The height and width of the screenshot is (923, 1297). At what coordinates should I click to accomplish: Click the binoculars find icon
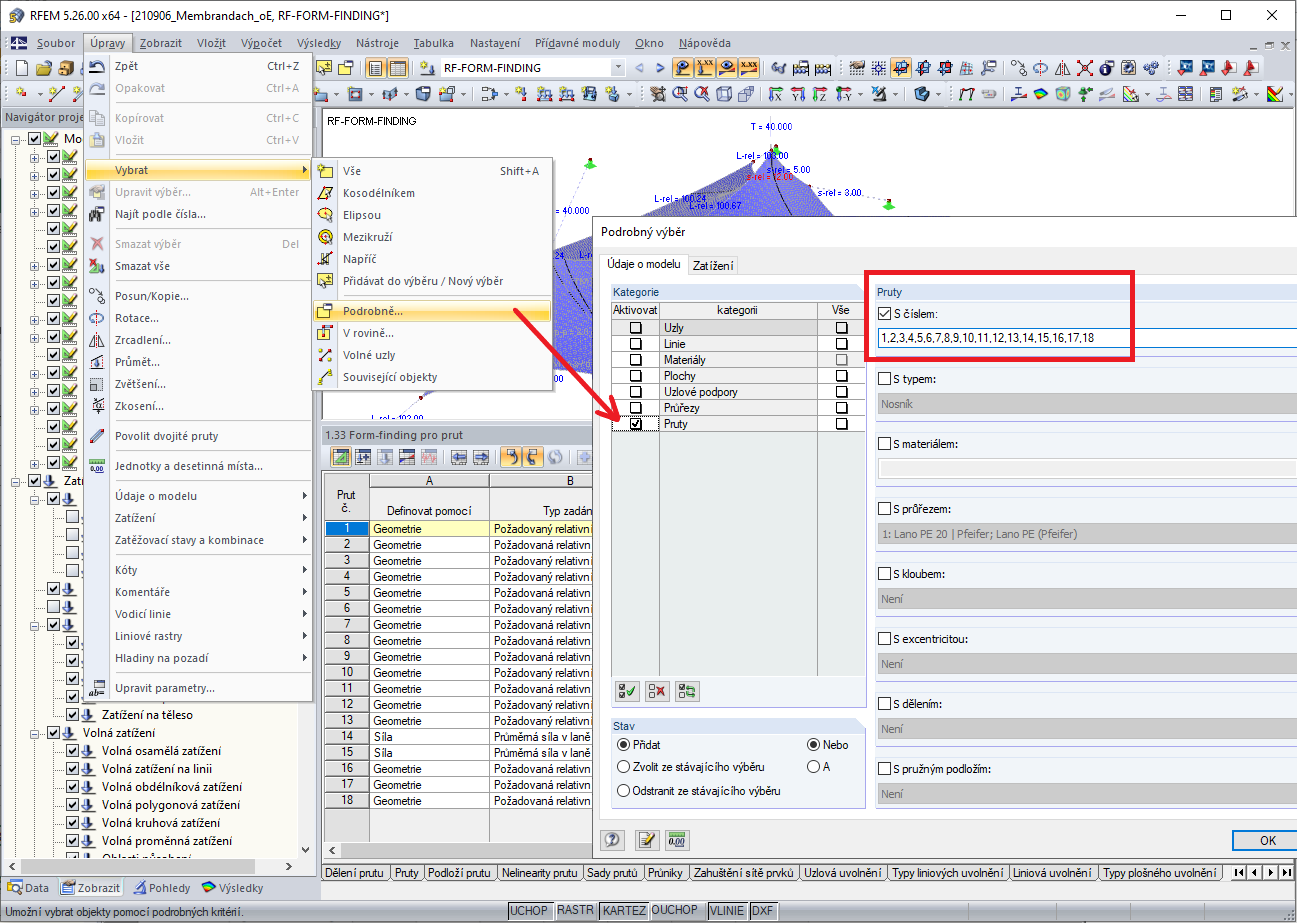coord(97,214)
